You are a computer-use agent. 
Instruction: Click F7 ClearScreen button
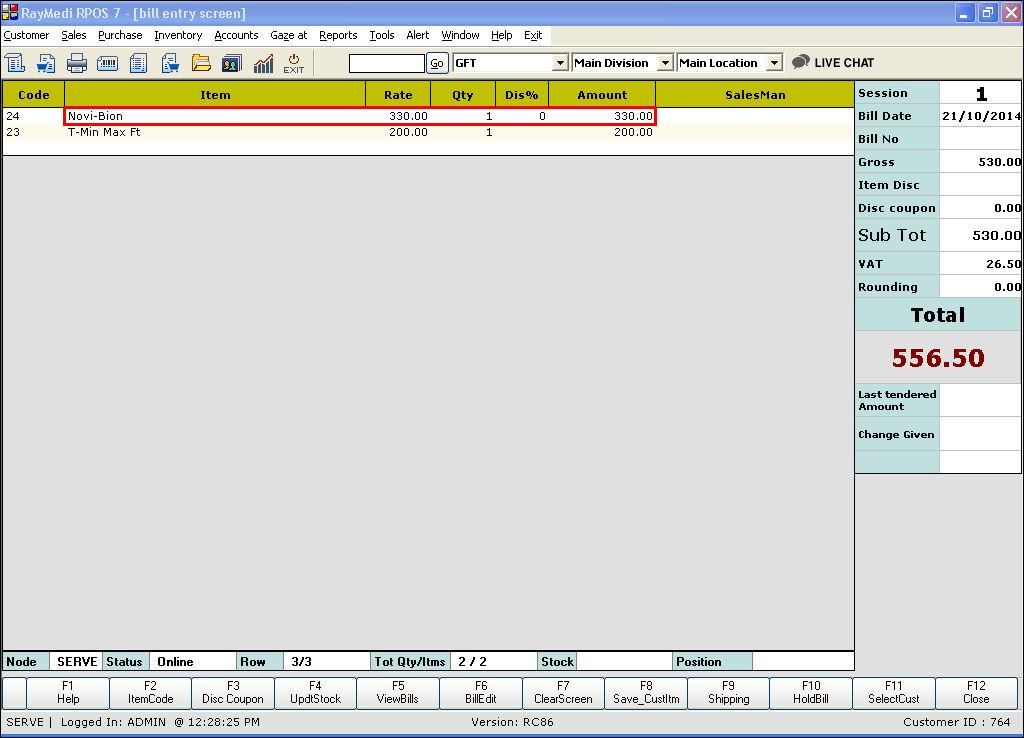coord(563,693)
